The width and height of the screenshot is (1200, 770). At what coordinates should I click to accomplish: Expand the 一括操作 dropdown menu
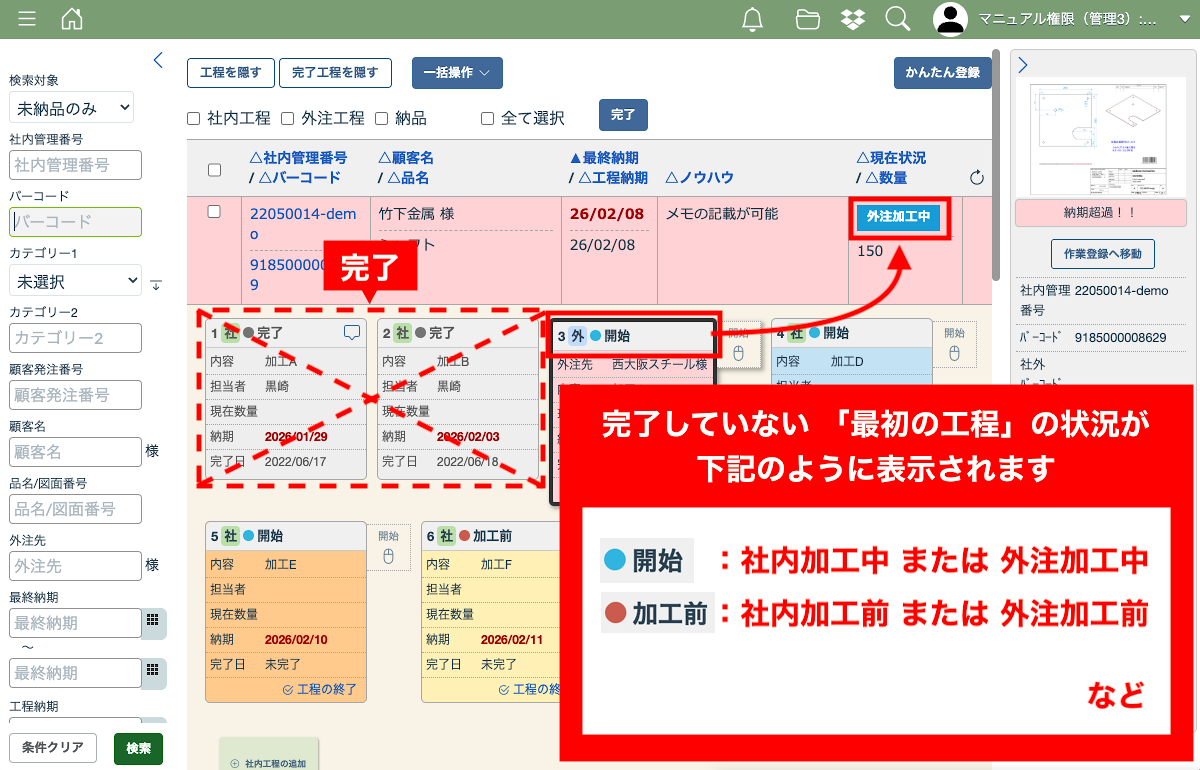(x=457, y=73)
